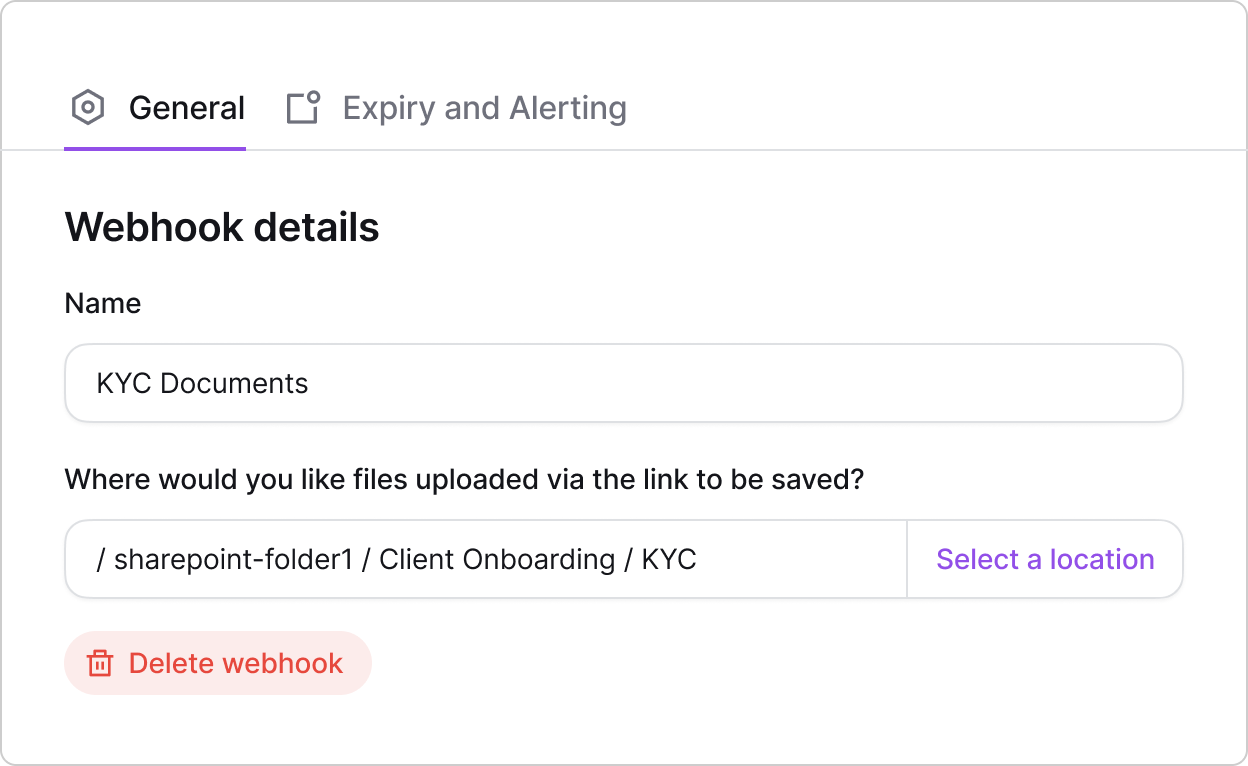The width and height of the screenshot is (1248, 766).
Task: Click the Webhook details heading
Action: pos(221,227)
